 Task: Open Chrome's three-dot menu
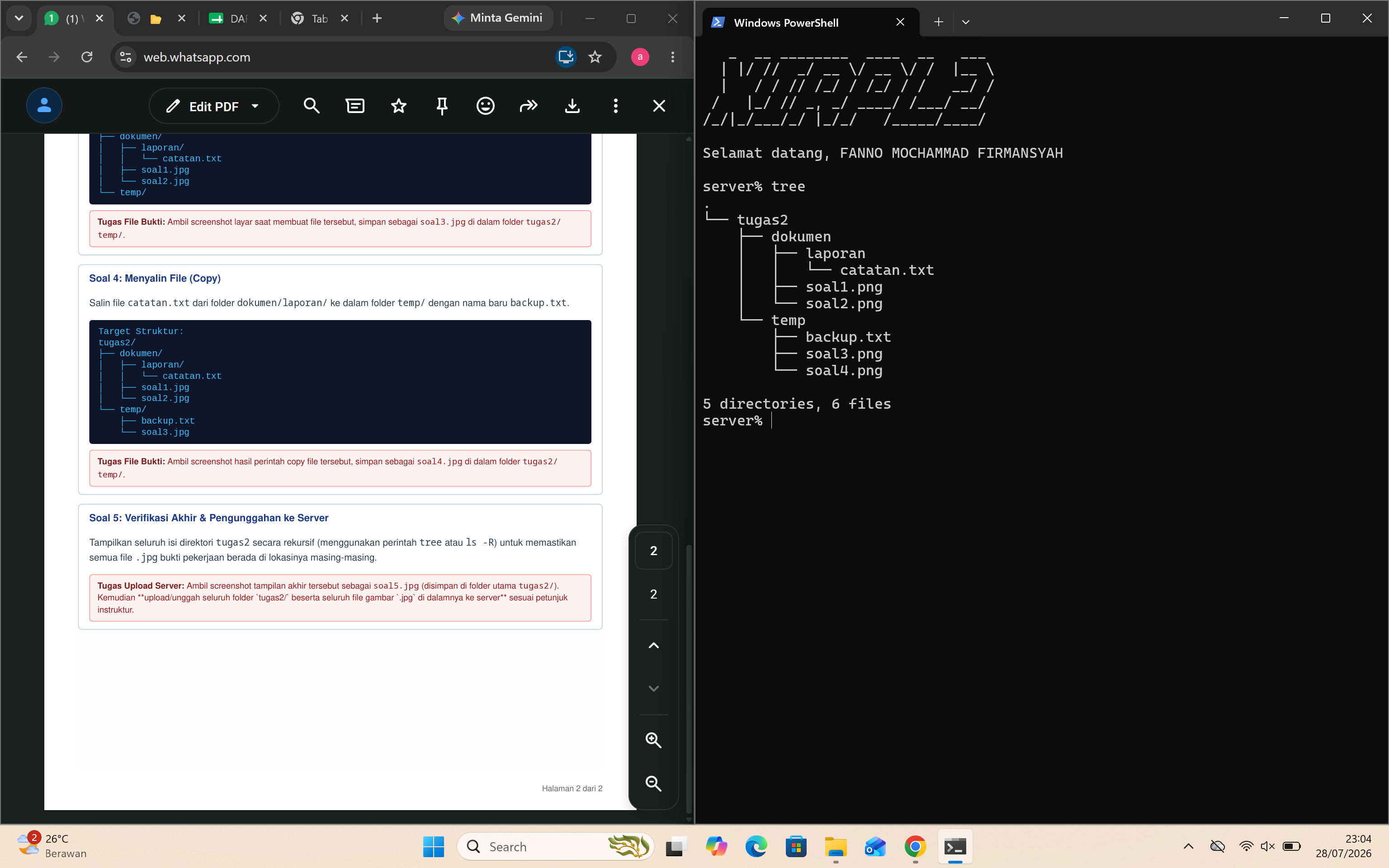click(673, 57)
